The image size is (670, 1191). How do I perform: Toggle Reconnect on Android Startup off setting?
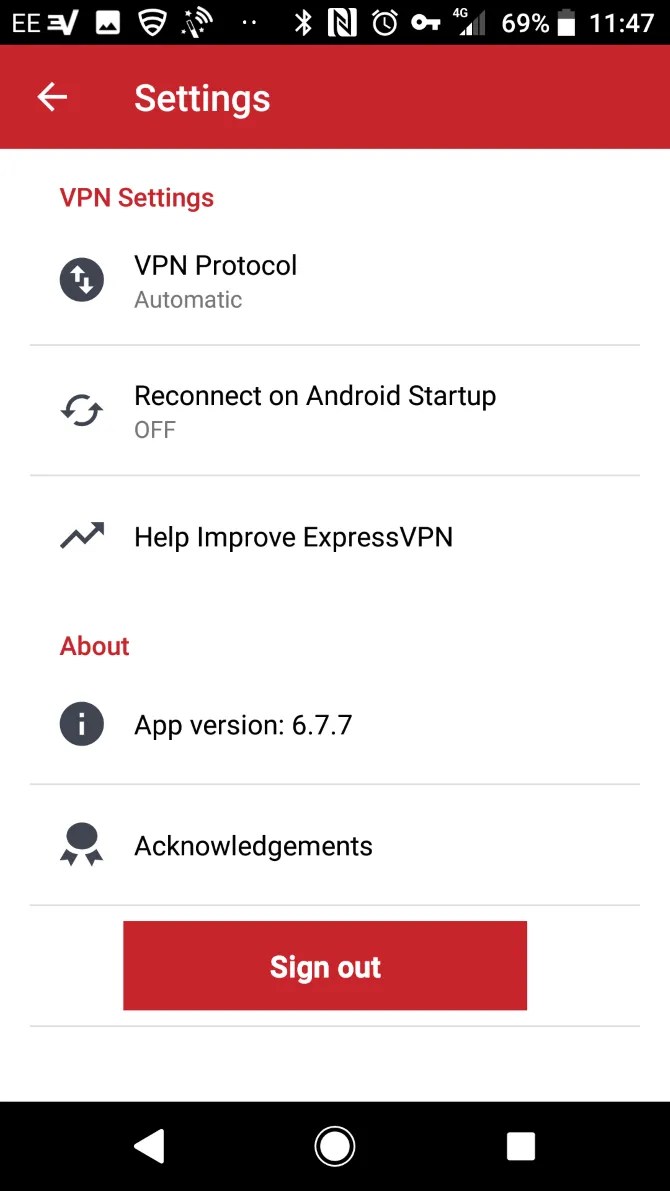[335, 410]
